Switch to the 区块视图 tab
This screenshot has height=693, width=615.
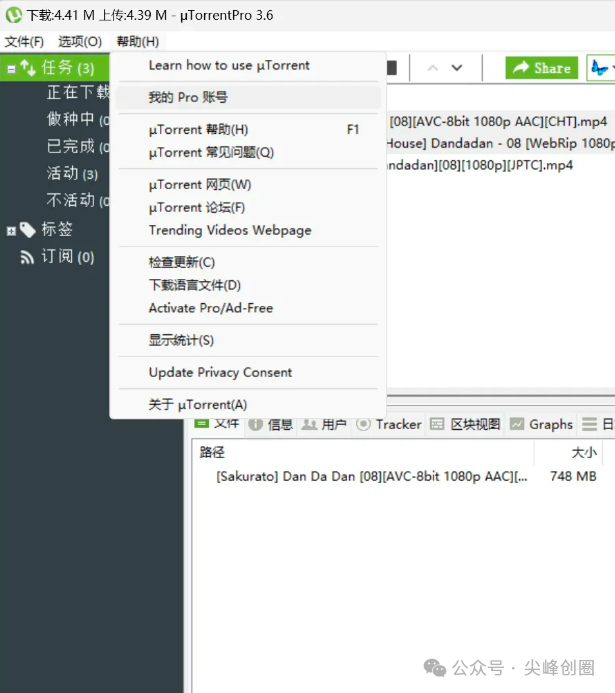pos(465,425)
